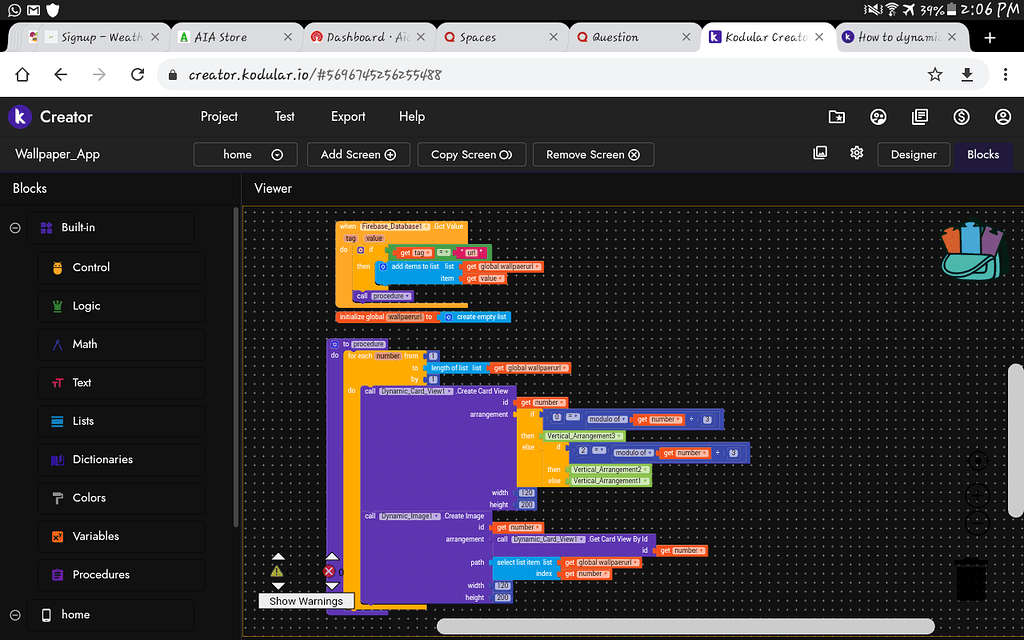Image resolution: width=1024 pixels, height=640 pixels.
Task: Click the trash can in the workspace
Action: [x=971, y=579]
